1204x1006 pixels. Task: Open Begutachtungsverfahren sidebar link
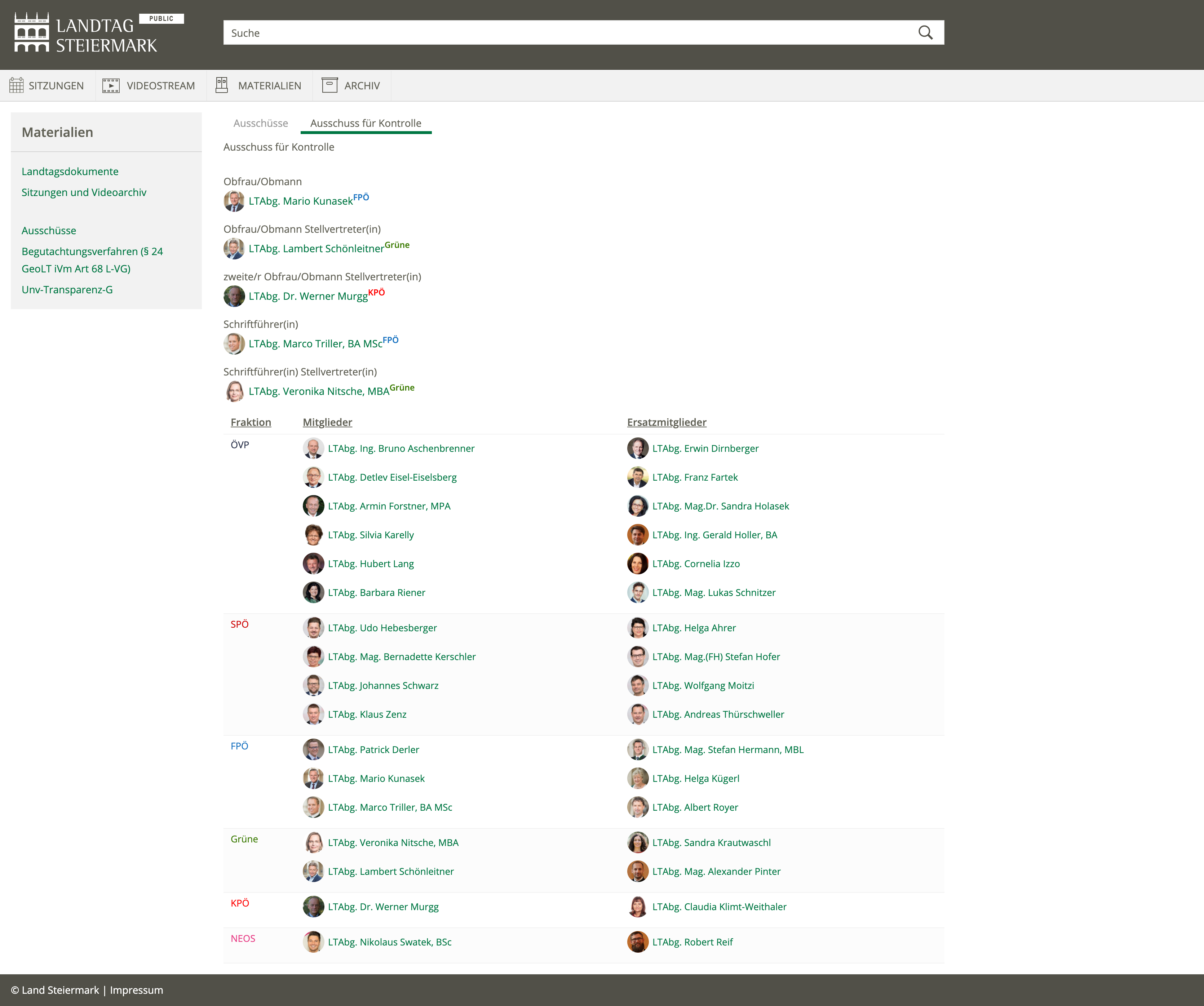[x=92, y=260]
